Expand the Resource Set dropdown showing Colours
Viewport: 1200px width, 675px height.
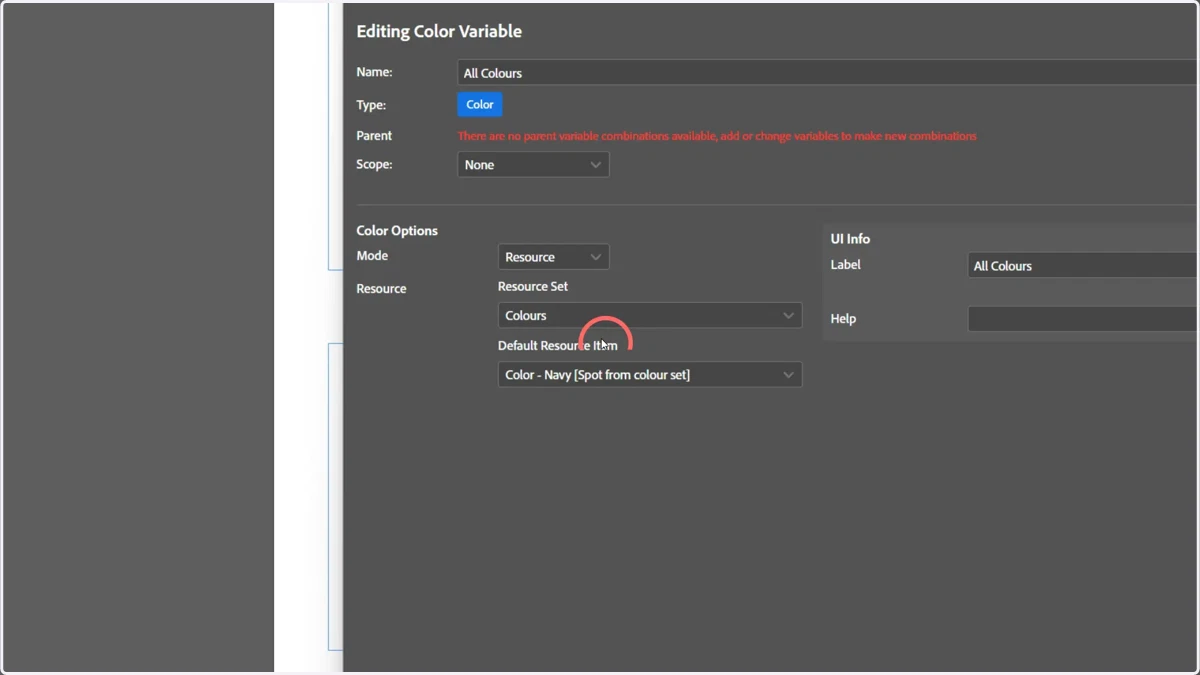[650, 315]
